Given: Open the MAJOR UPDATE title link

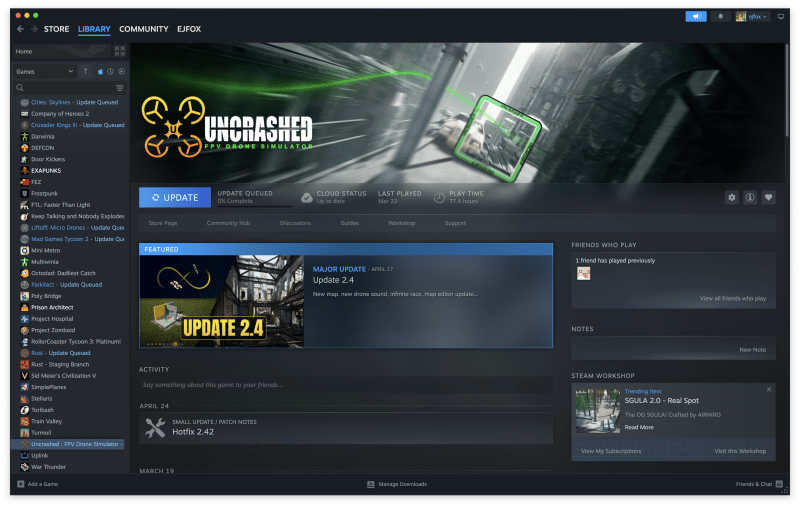Looking at the screenshot, I should coord(339,269).
